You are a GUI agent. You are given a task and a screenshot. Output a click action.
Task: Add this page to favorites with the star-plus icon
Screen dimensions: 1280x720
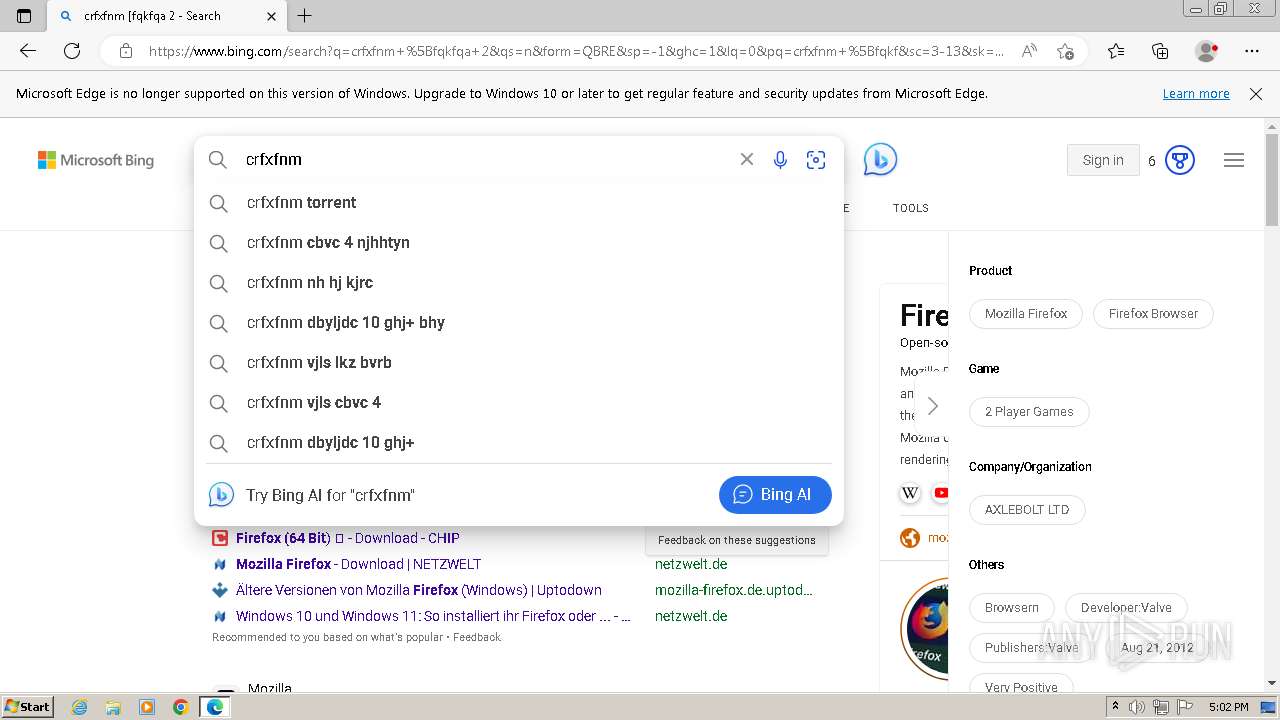pyautogui.click(x=1066, y=51)
